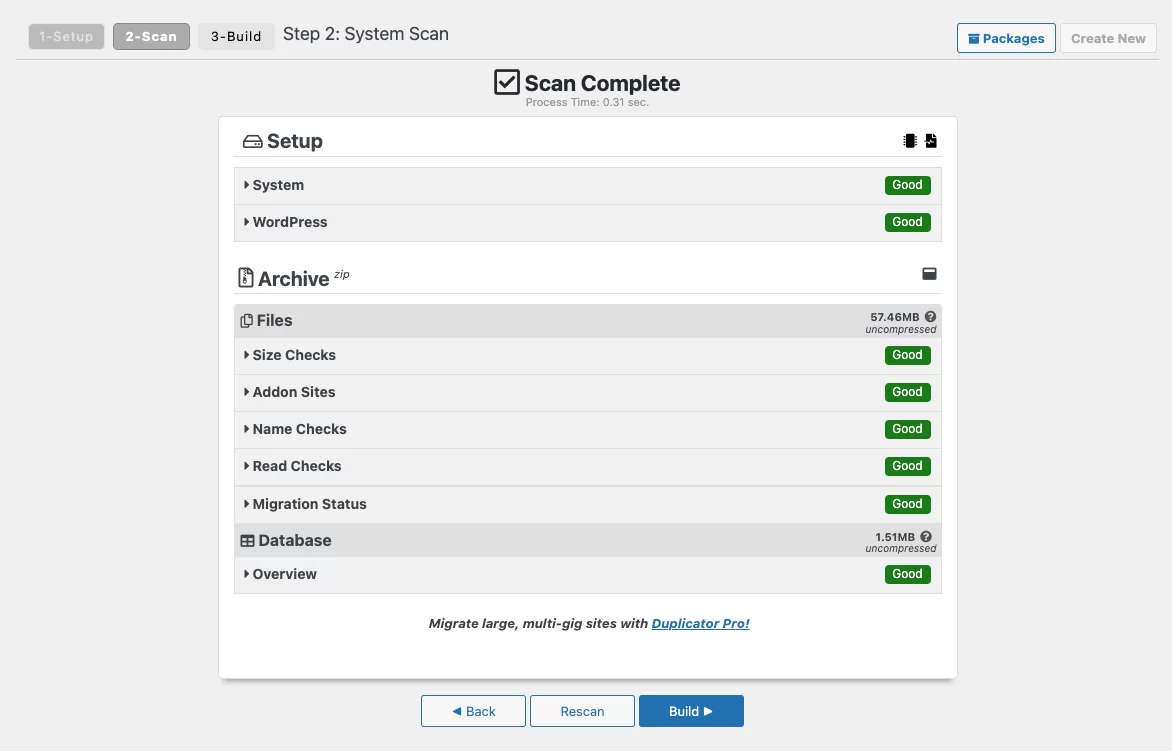Expand the Addon Sites row

click(x=587, y=392)
